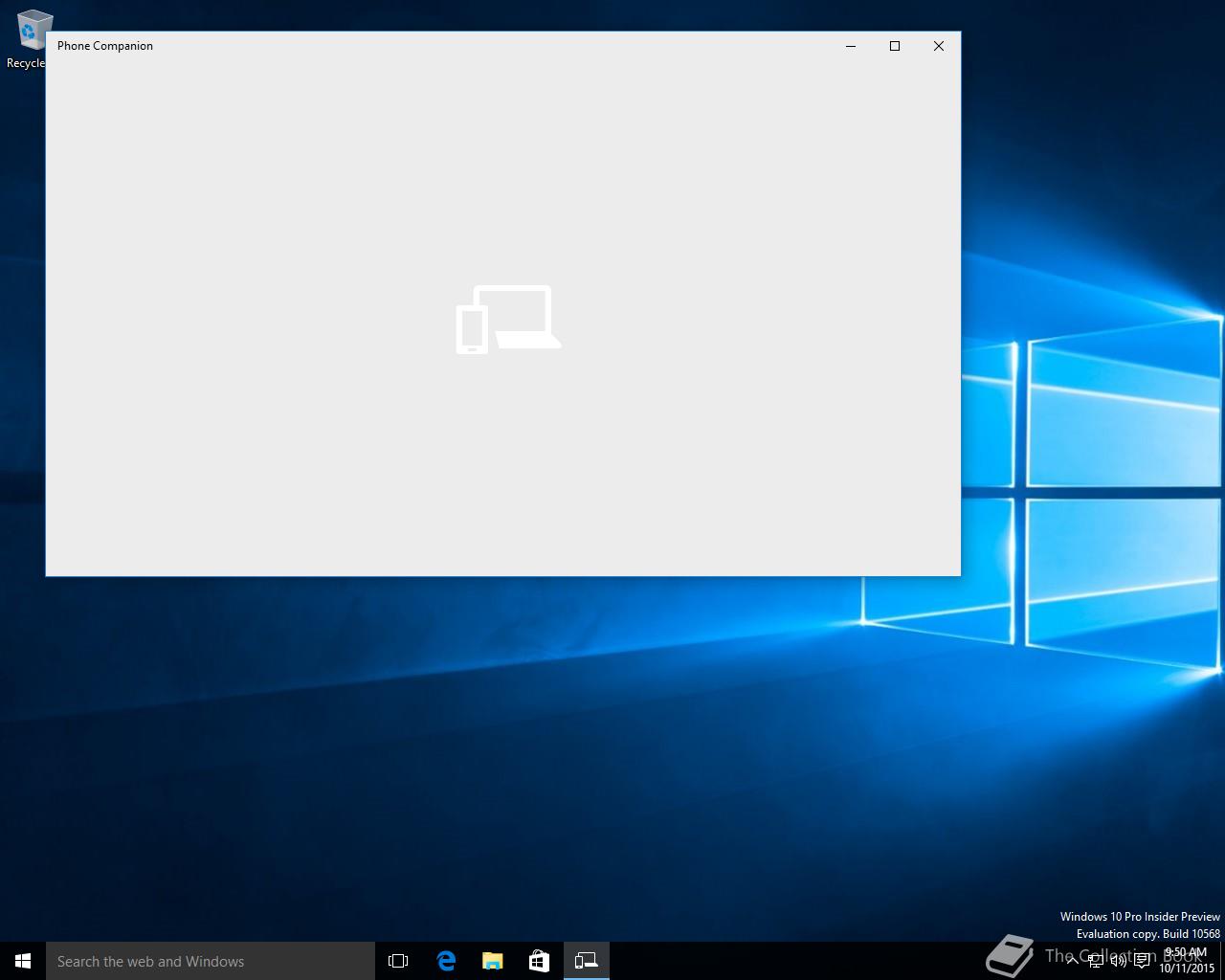Screen dimensions: 1225x980
Task: Open the Windows Store taskbar icon
Action: 539,961
